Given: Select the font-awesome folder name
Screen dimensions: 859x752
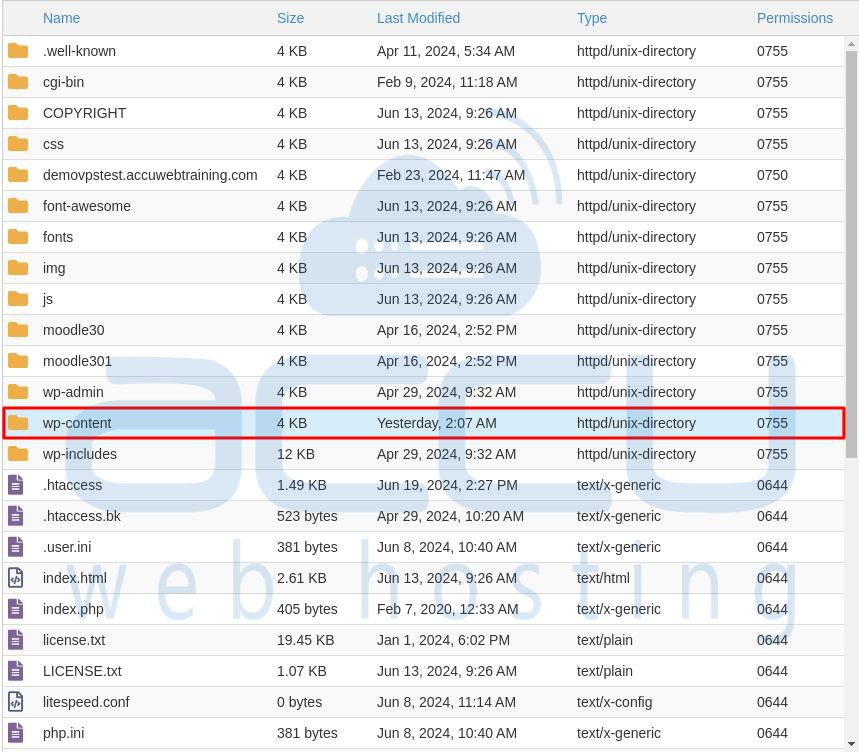Looking at the screenshot, I should click(x=87, y=206).
